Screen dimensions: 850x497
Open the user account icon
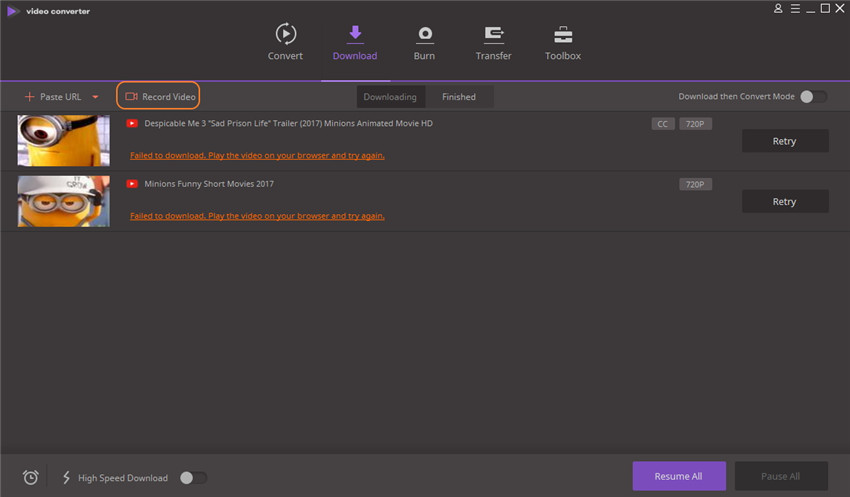pos(778,8)
